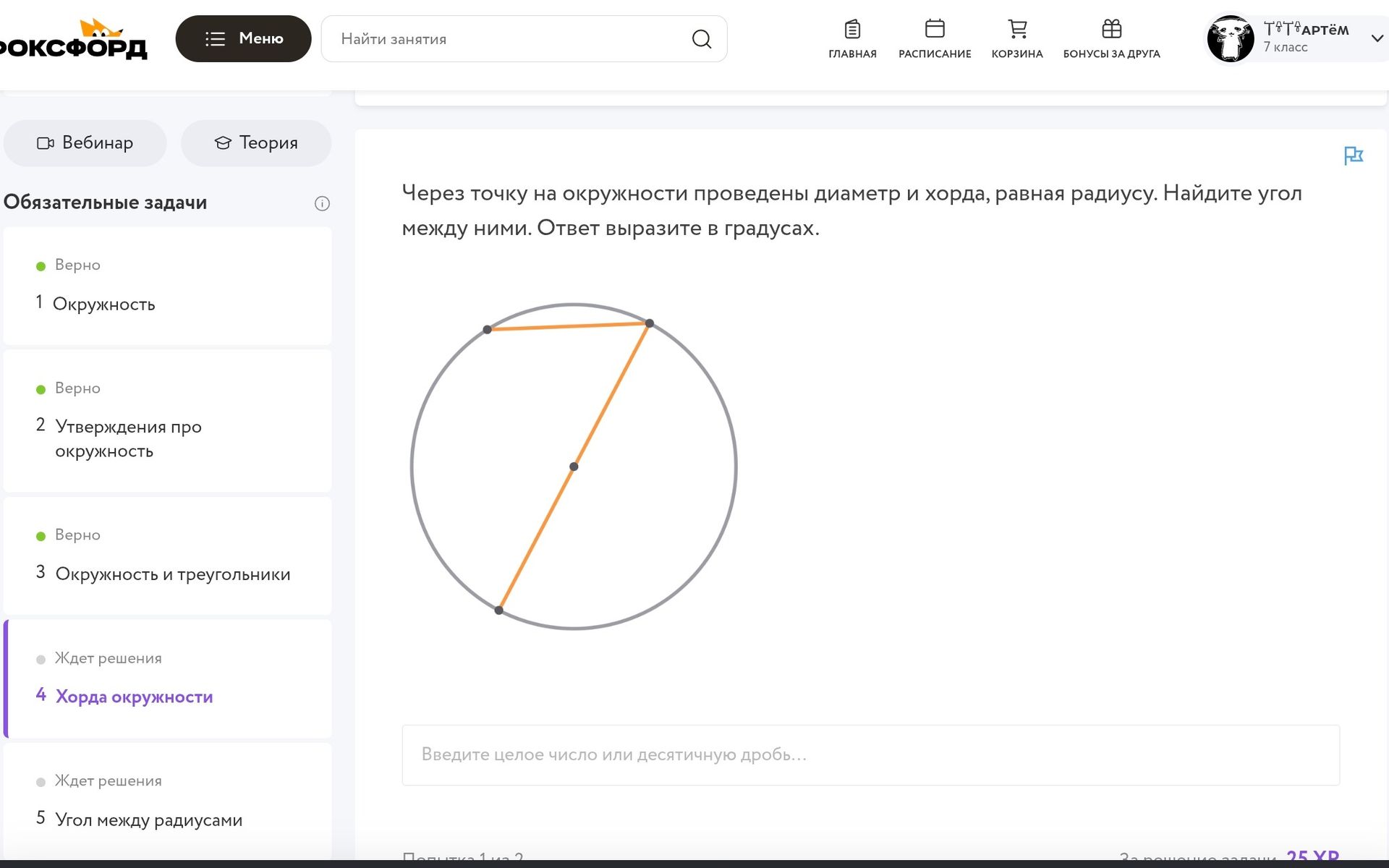Image resolution: width=1389 pixels, height=868 pixels.
Task: Switch to the Теория tab
Action: (256, 143)
